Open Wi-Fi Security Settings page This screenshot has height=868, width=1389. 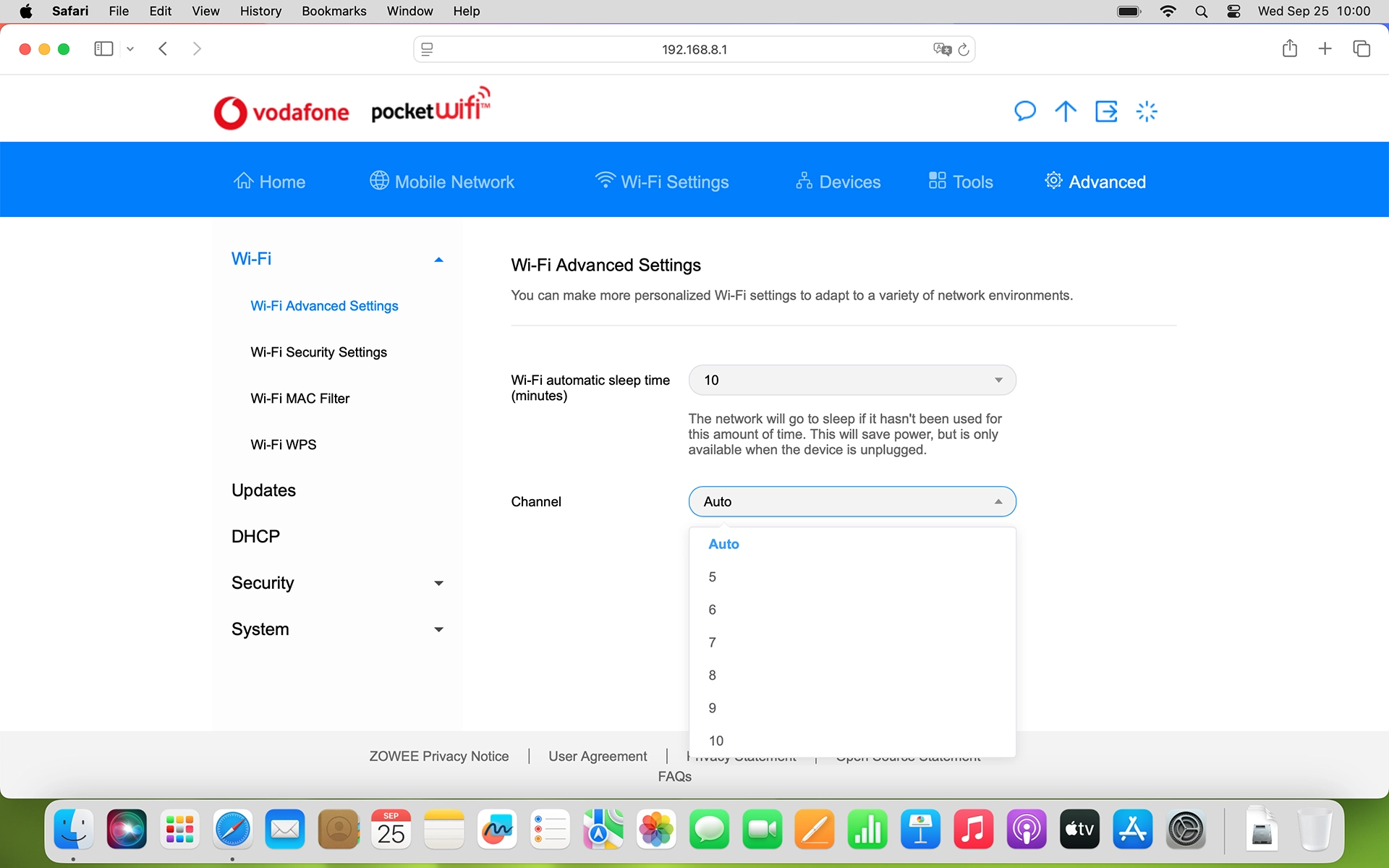pyautogui.click(x=318, y=352)
